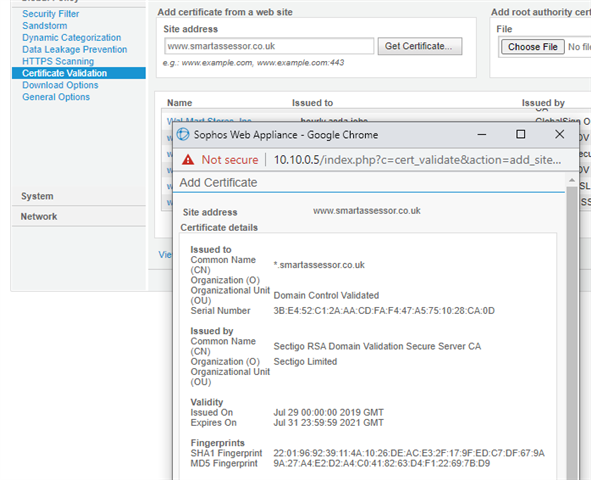Minimize the Sophos Web Appliance popup
The image size is (591, 480).
482,135
